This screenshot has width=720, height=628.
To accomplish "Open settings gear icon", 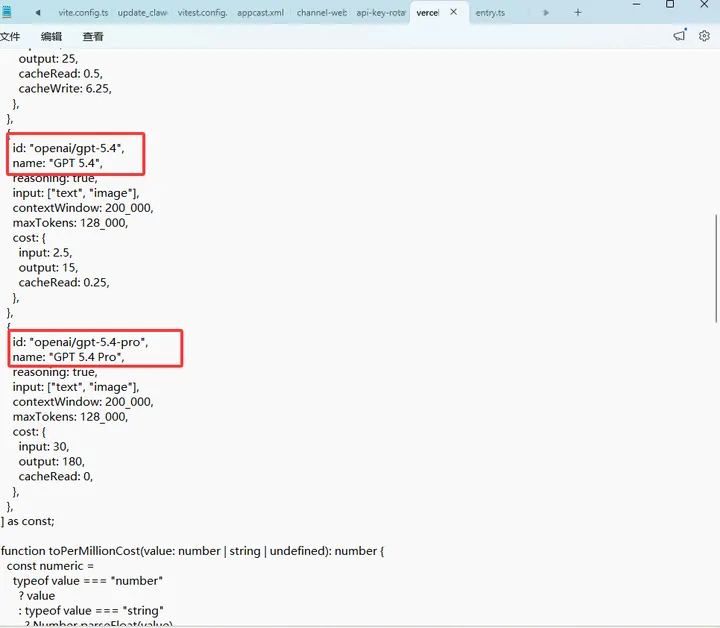I will coord(704,36).
